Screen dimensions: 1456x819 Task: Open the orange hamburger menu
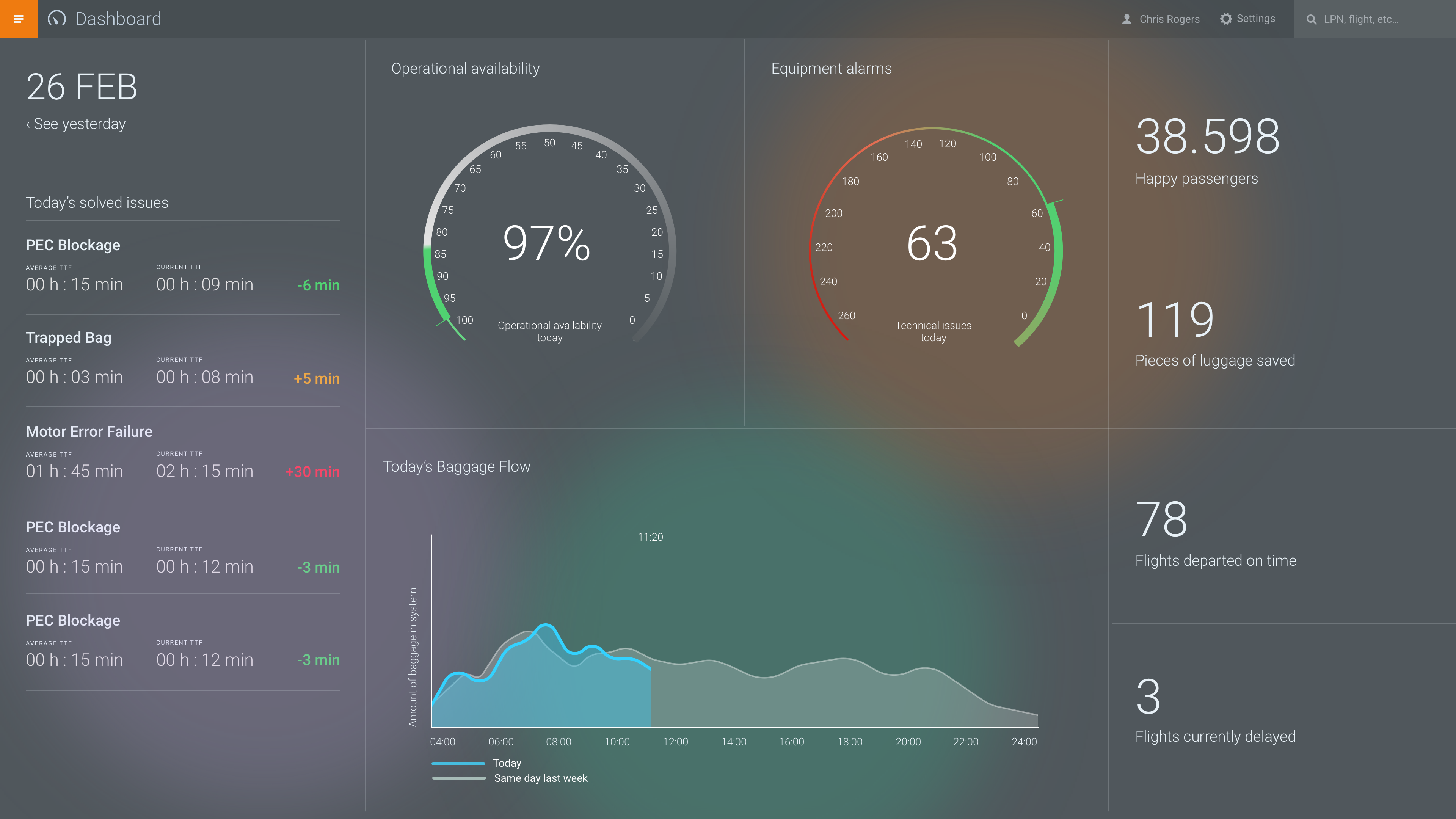[19, 19]
